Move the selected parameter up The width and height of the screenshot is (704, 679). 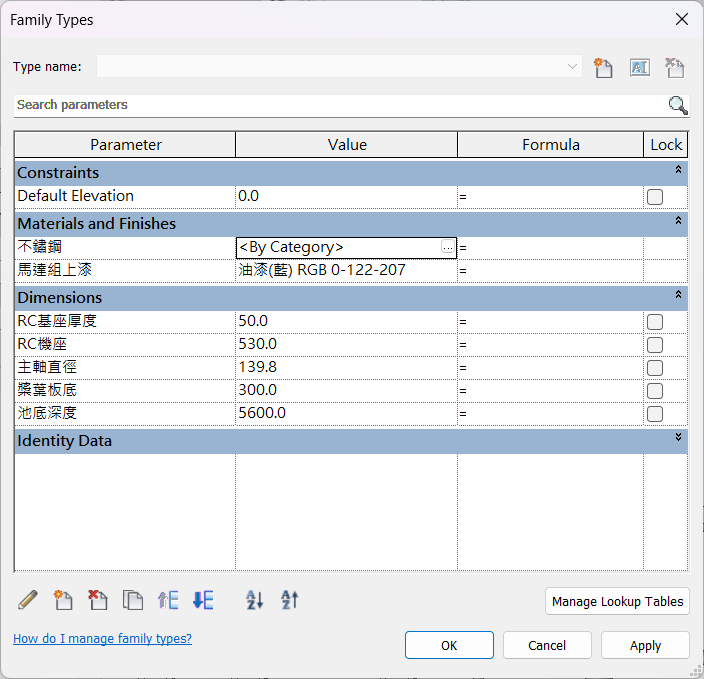[168, 600]
